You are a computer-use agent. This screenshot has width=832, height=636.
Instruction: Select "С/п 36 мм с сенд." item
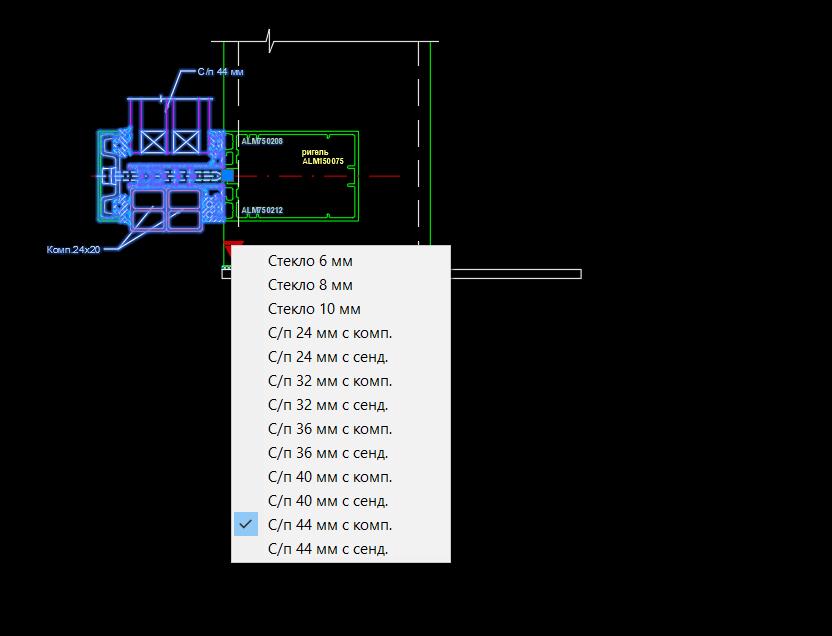point(328,453)
